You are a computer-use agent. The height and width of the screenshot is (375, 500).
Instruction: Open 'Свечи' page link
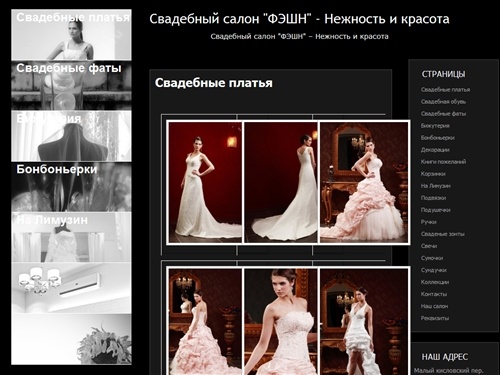coord(429,246)
